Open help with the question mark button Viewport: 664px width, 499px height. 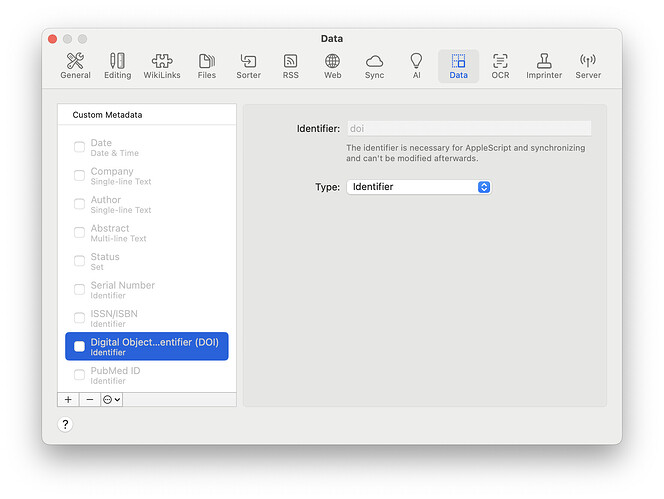[x=65, y=424]
